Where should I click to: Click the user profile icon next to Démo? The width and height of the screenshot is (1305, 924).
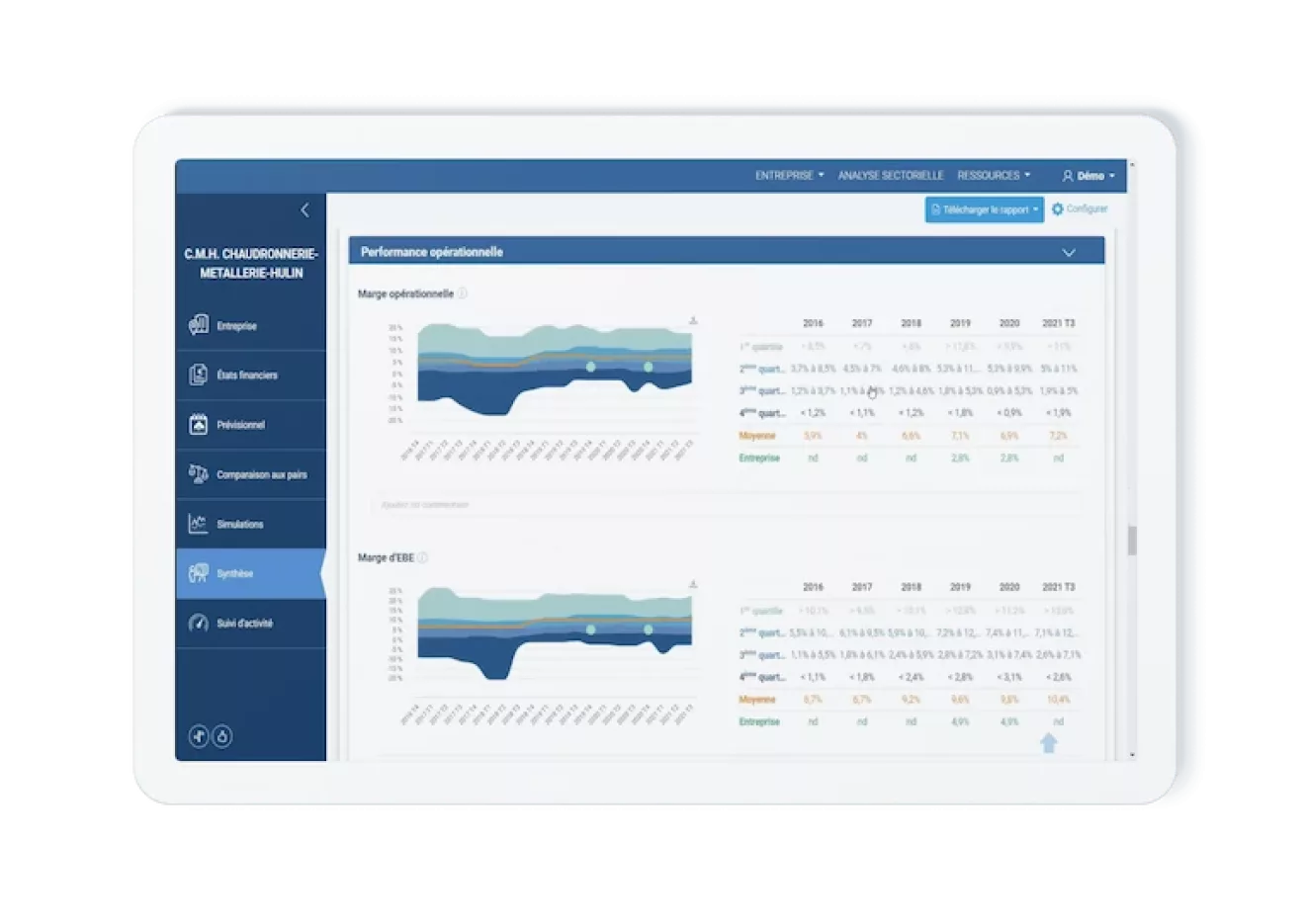(x=1068, y=176)
